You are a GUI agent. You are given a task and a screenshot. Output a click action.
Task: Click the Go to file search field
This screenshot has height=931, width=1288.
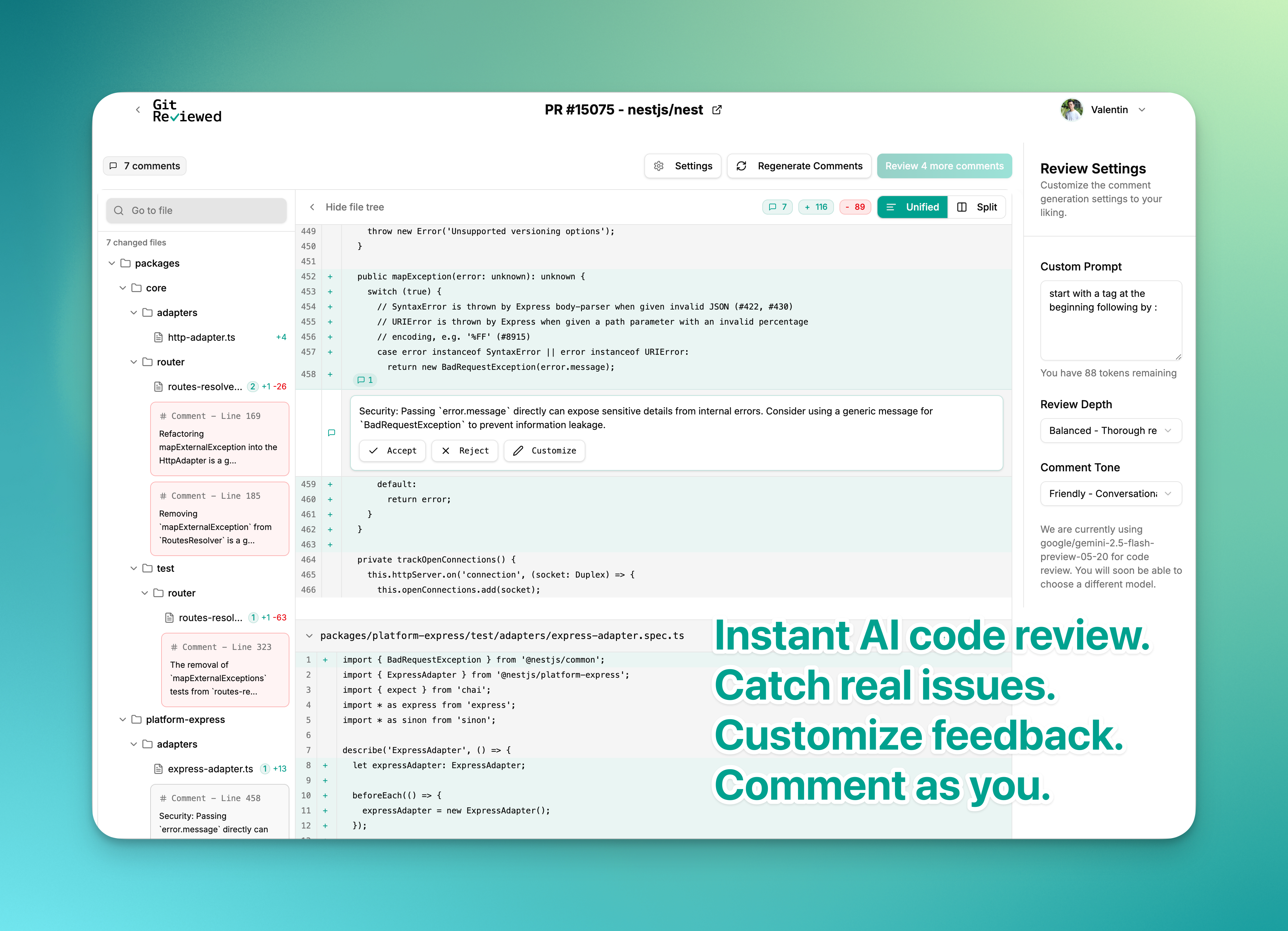coord(196,210)
